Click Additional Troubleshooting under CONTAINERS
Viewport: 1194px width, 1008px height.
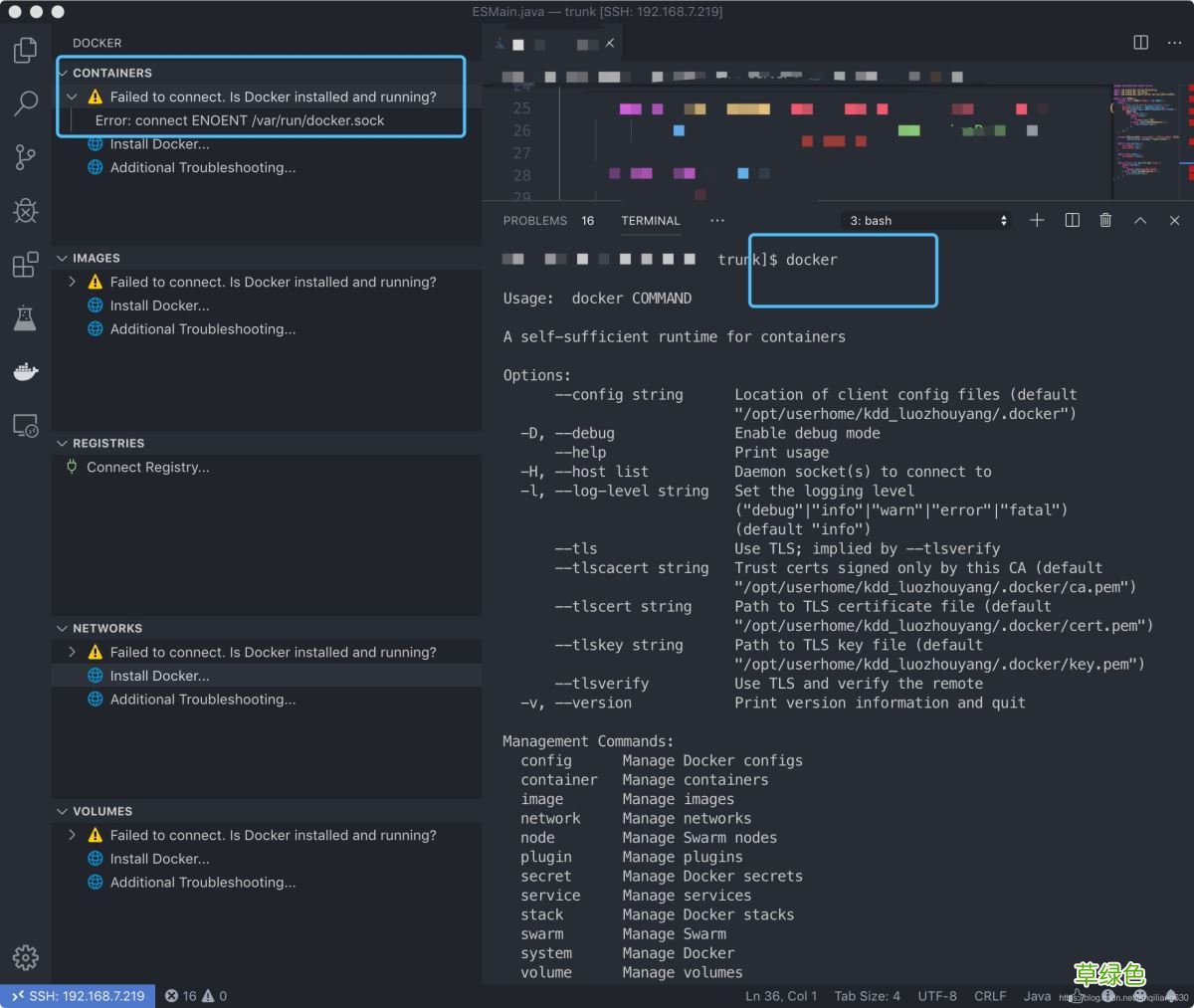[x=203, y=167]
